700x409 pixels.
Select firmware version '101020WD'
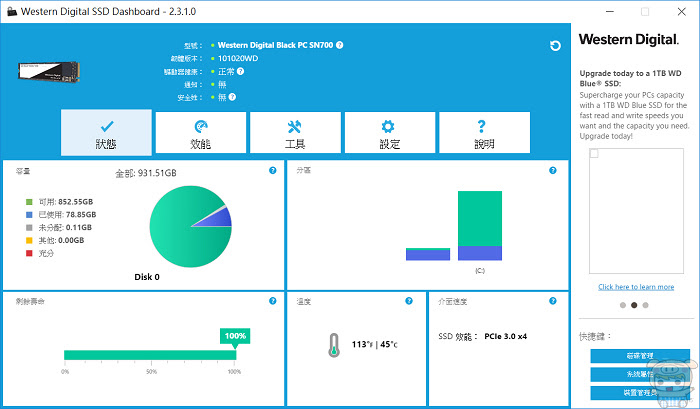238,58
